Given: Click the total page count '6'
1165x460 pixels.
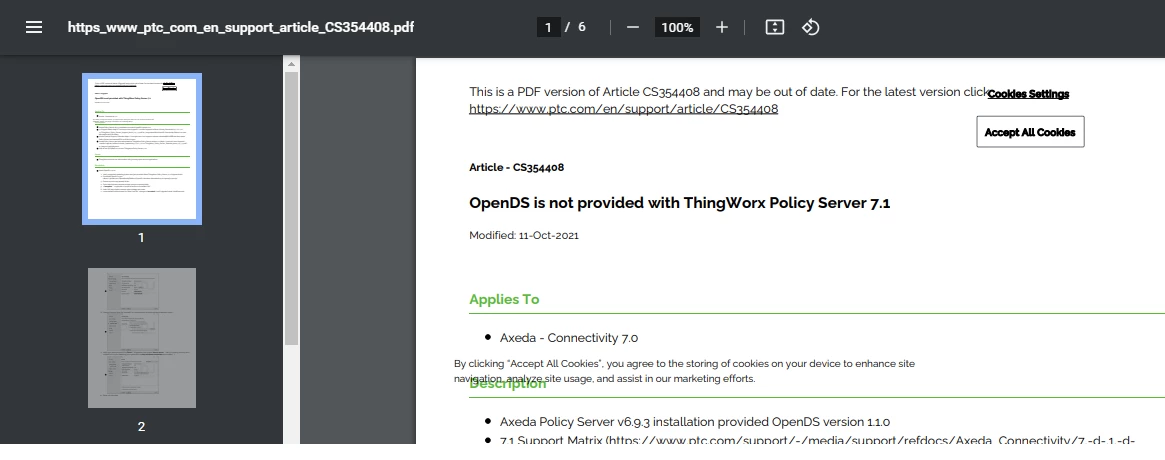Looking at the screenshot, I should (582, 27).
